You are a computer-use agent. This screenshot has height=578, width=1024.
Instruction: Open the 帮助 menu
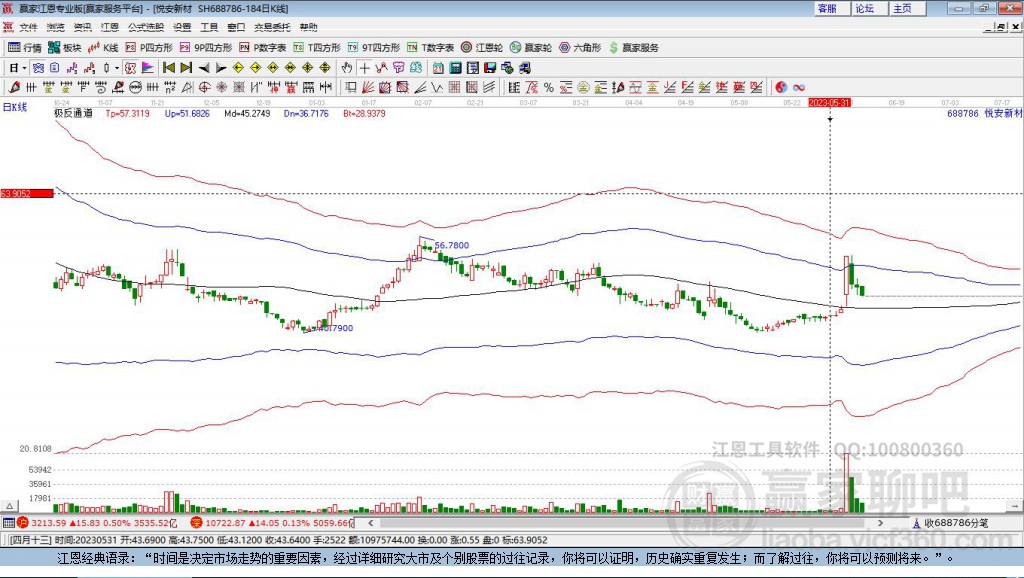pyautogui.click(x=308, y=27)
